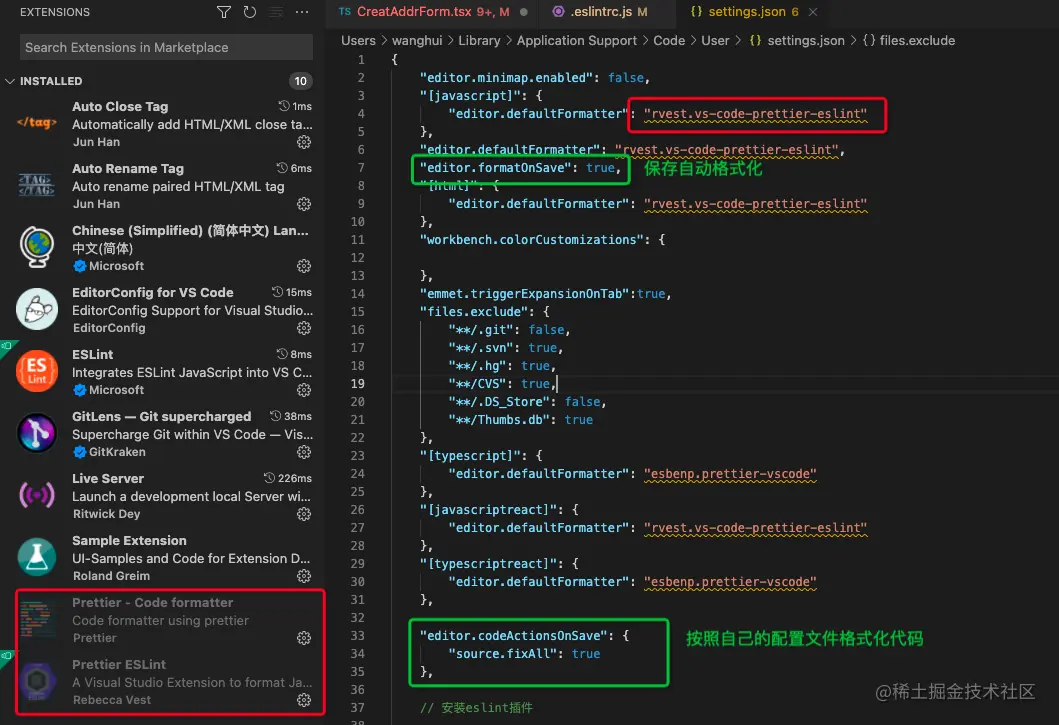The height and width of the screenshot is (725, 1059).
Task: Click "workbench.colorCustomizations" key text
Action: (532, 240)
